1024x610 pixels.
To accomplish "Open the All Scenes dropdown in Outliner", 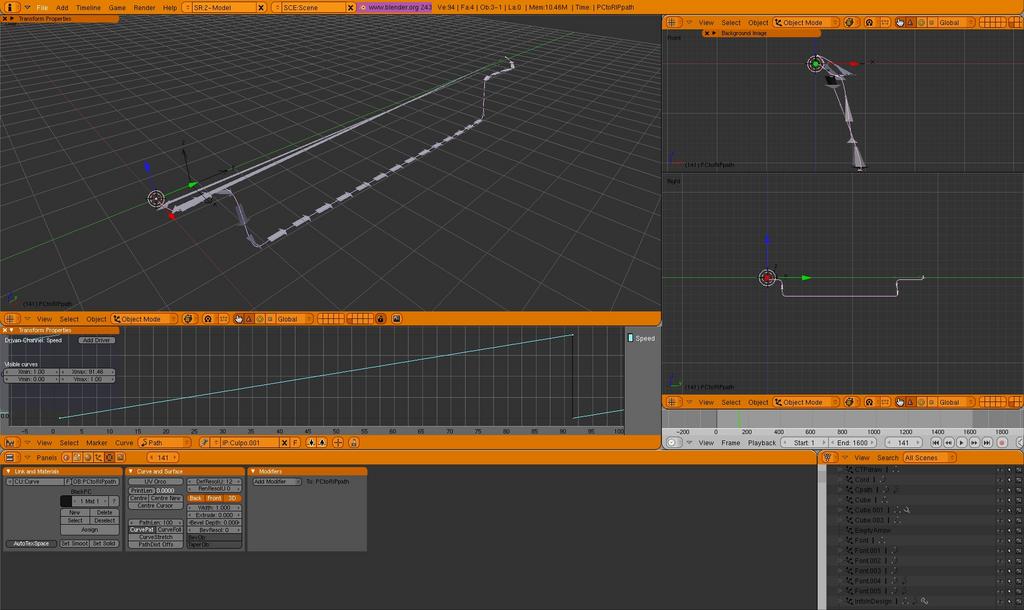I will click(930, 458).
